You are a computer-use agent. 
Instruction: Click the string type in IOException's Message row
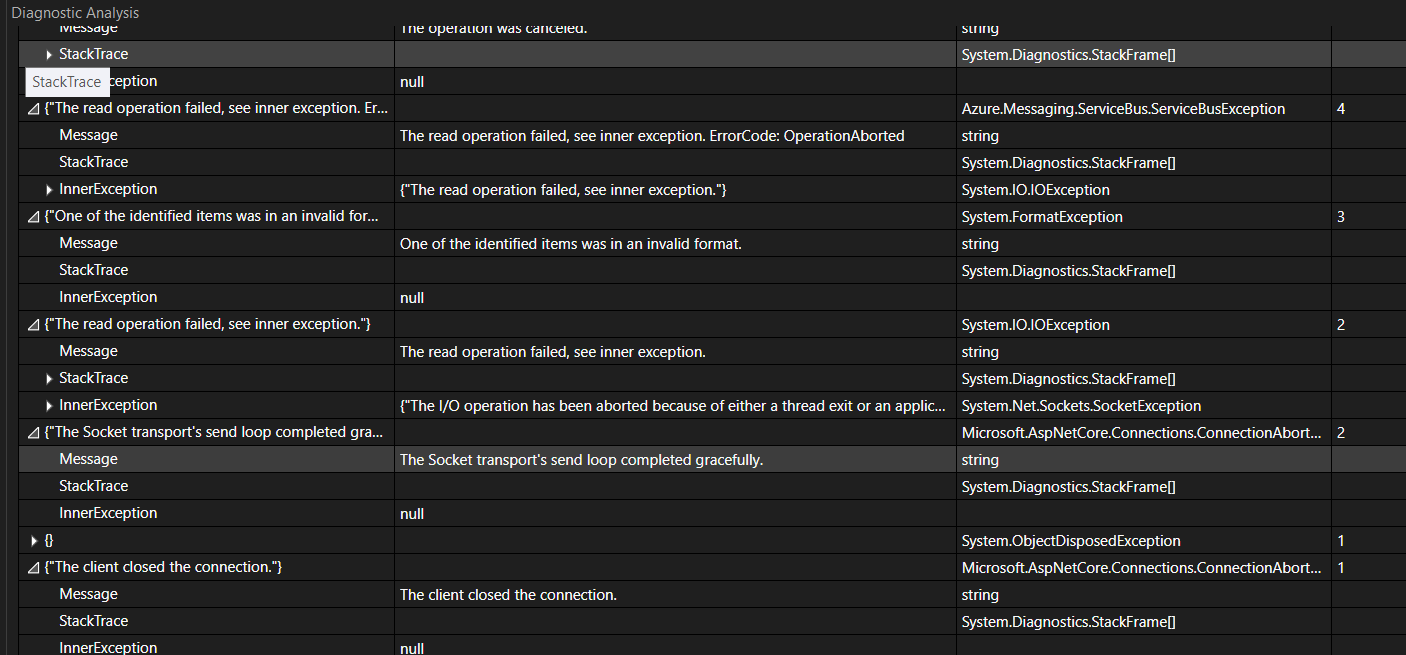980,352
